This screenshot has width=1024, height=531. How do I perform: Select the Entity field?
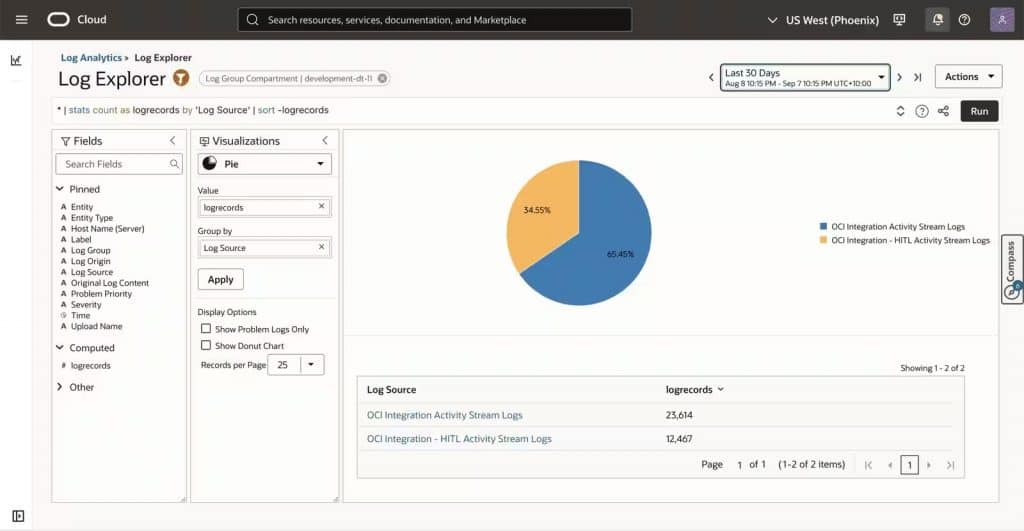coord(82,206)
